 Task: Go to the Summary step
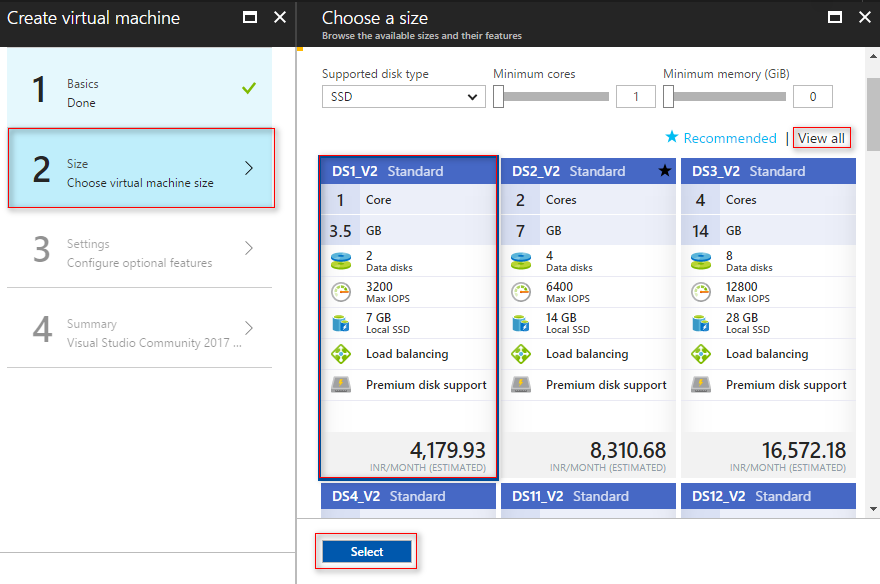[x=141, y=330]
